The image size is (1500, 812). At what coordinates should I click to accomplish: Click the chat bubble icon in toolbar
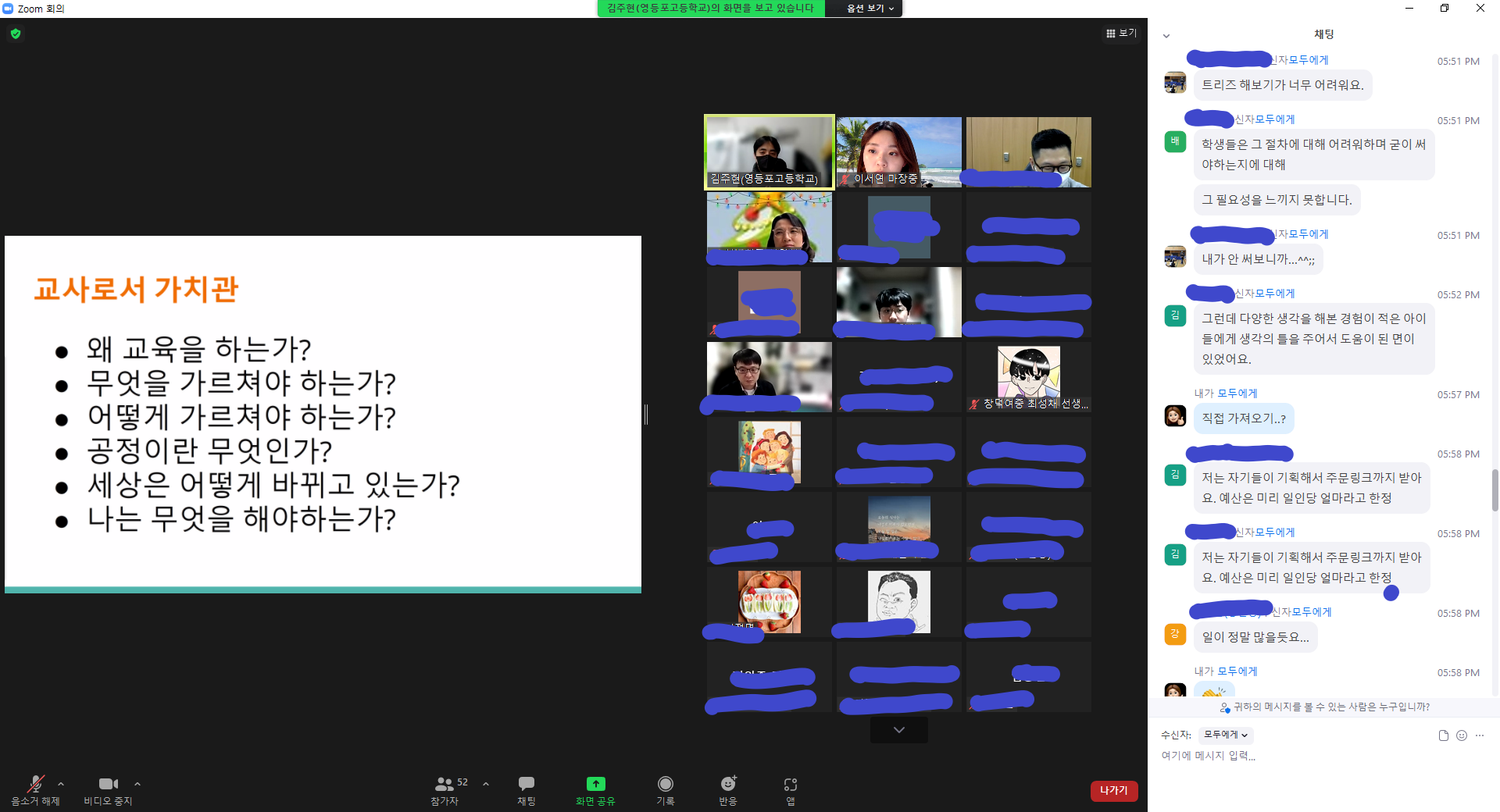527,784
